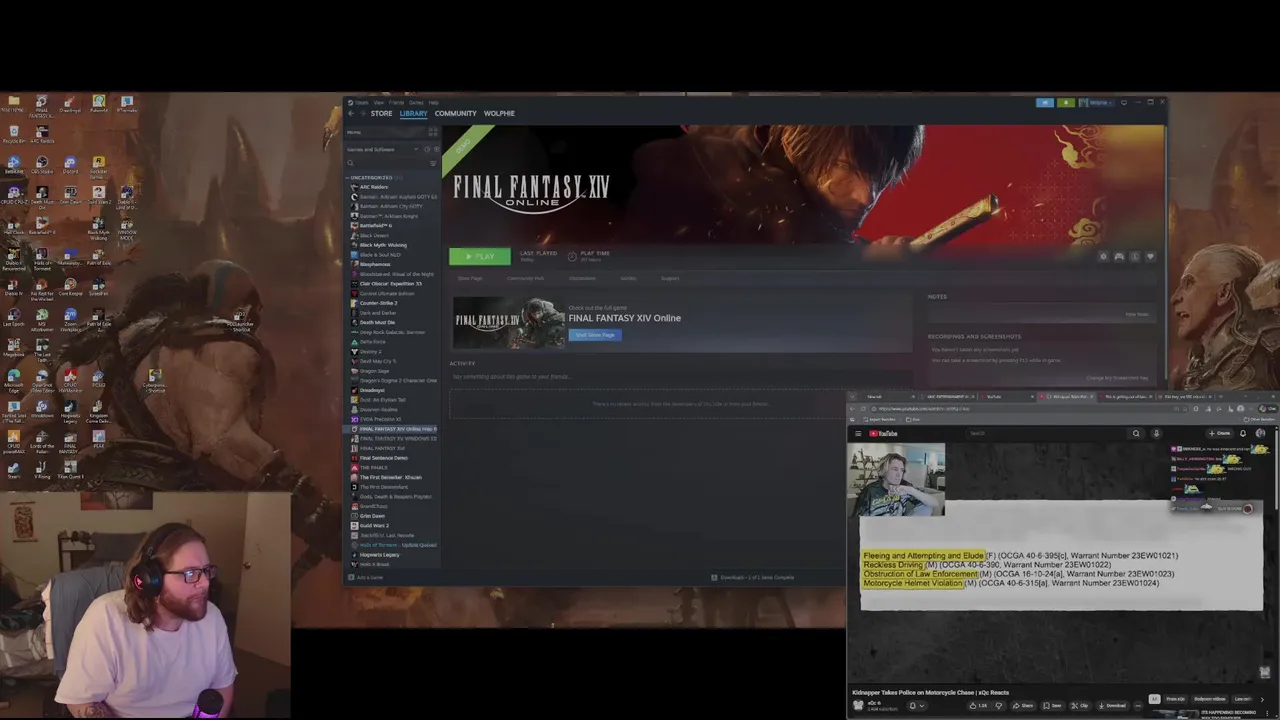Open Steam notifications green bell button
This screenshot has height=720, width=1280.
coord(1066,102)
